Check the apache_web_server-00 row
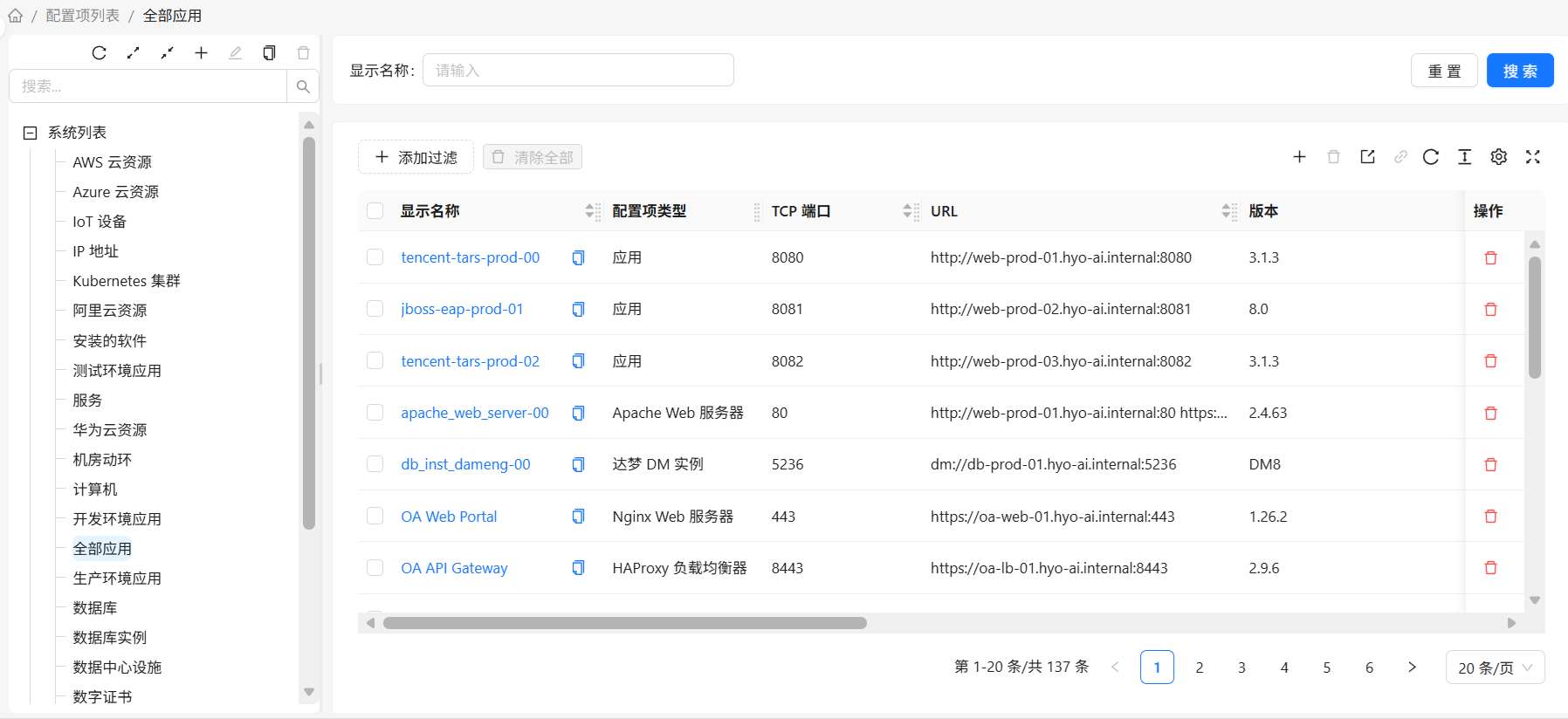The height and width of the screenshot is (719, 1568). point(375,413)
